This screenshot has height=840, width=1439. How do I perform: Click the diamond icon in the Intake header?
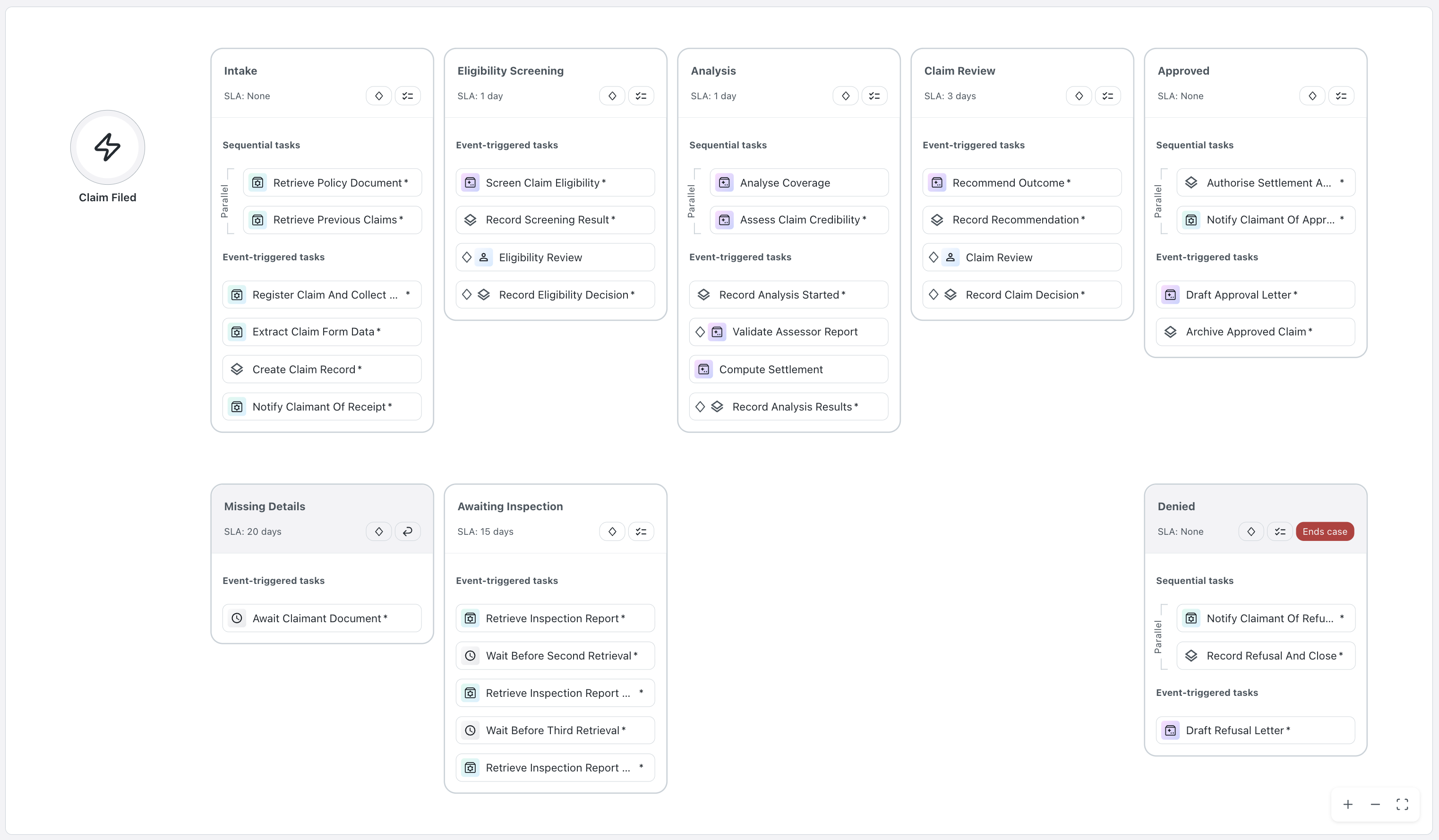tap(378, 96)
